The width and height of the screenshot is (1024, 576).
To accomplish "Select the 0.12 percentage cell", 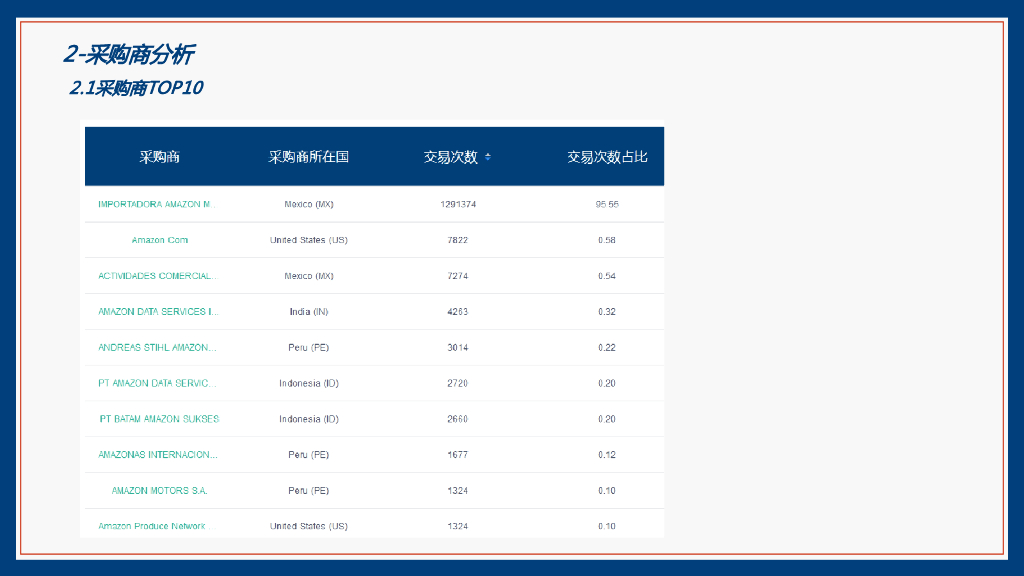I will tap(607, 455).
